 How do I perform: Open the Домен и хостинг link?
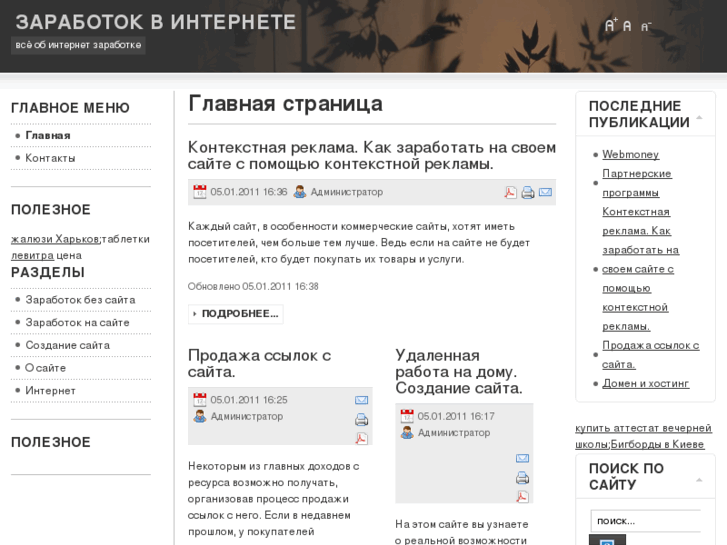pyautogui.click(x=645, y=383)
